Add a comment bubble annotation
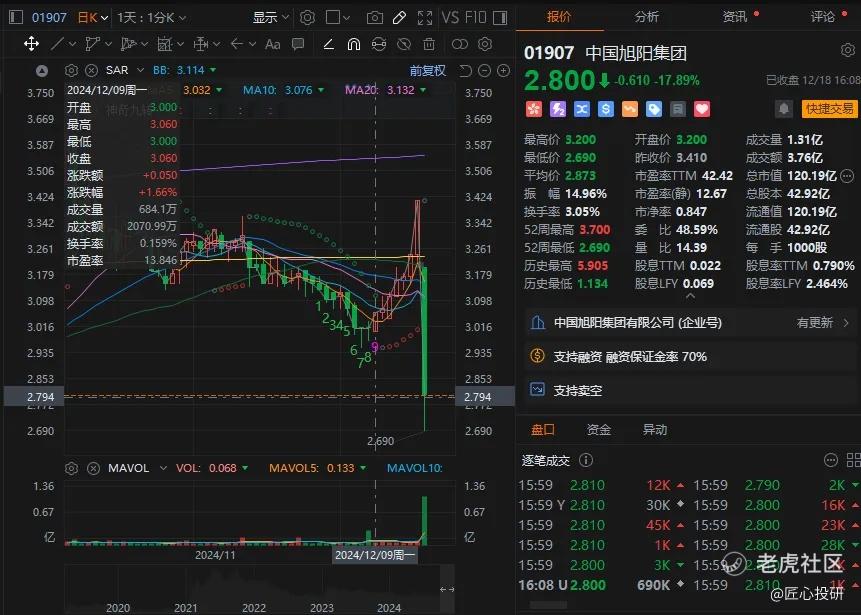Viewport: 861px width, 615px height. (298, 43)
